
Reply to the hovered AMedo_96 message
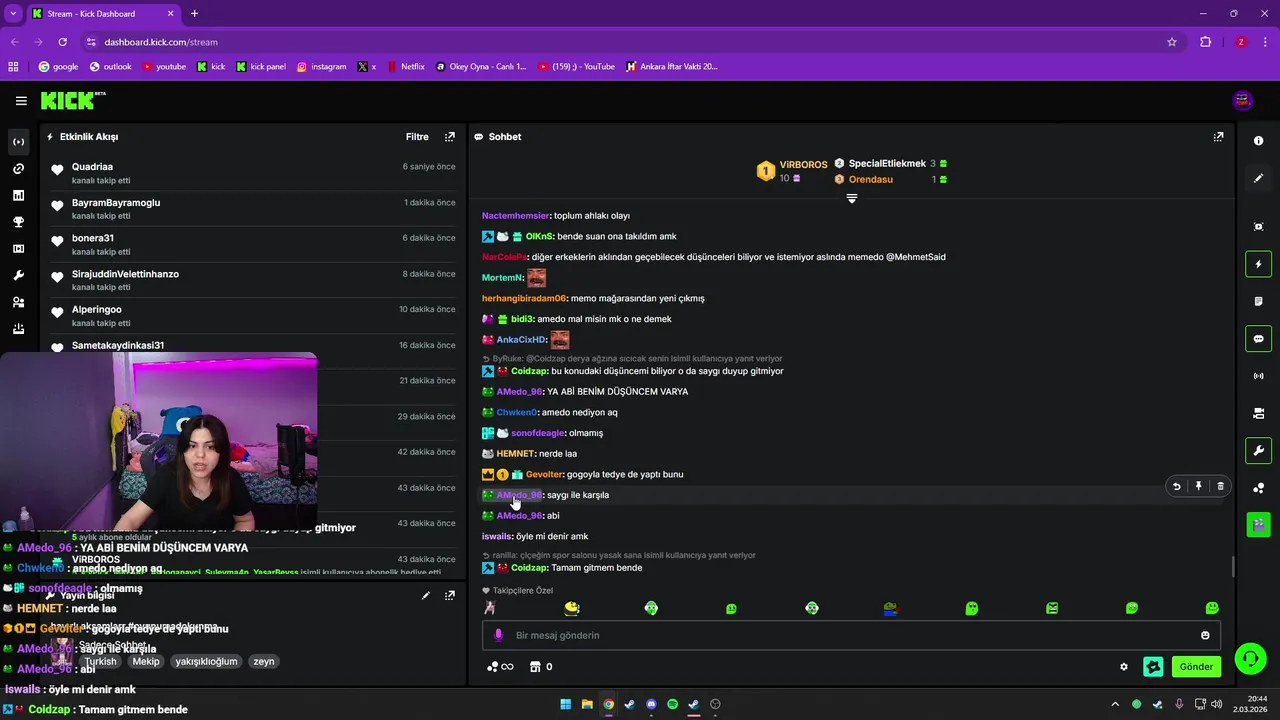point(1176,486)
